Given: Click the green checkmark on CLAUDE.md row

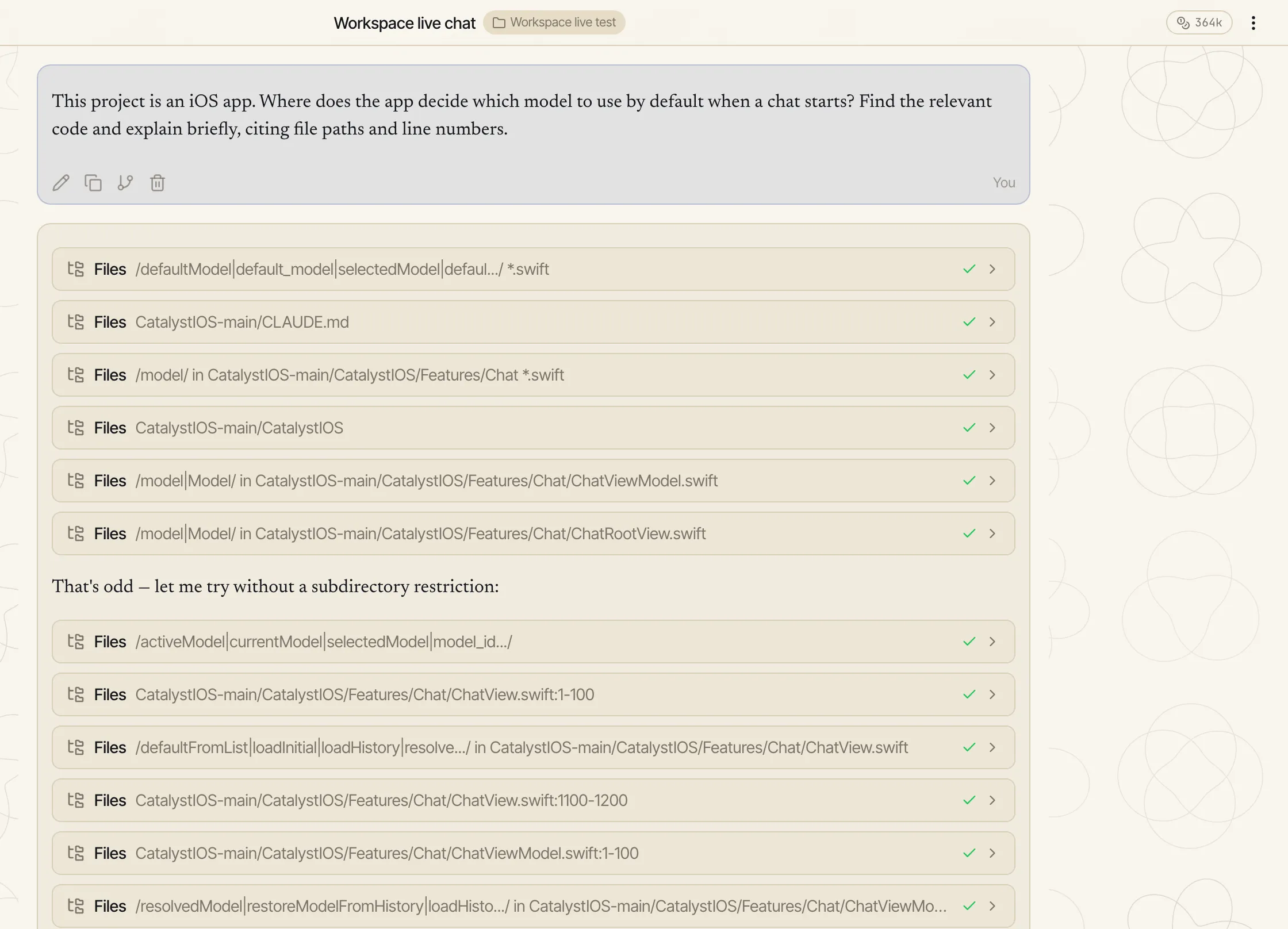Looking at the screenshot, I should (969, 322).
